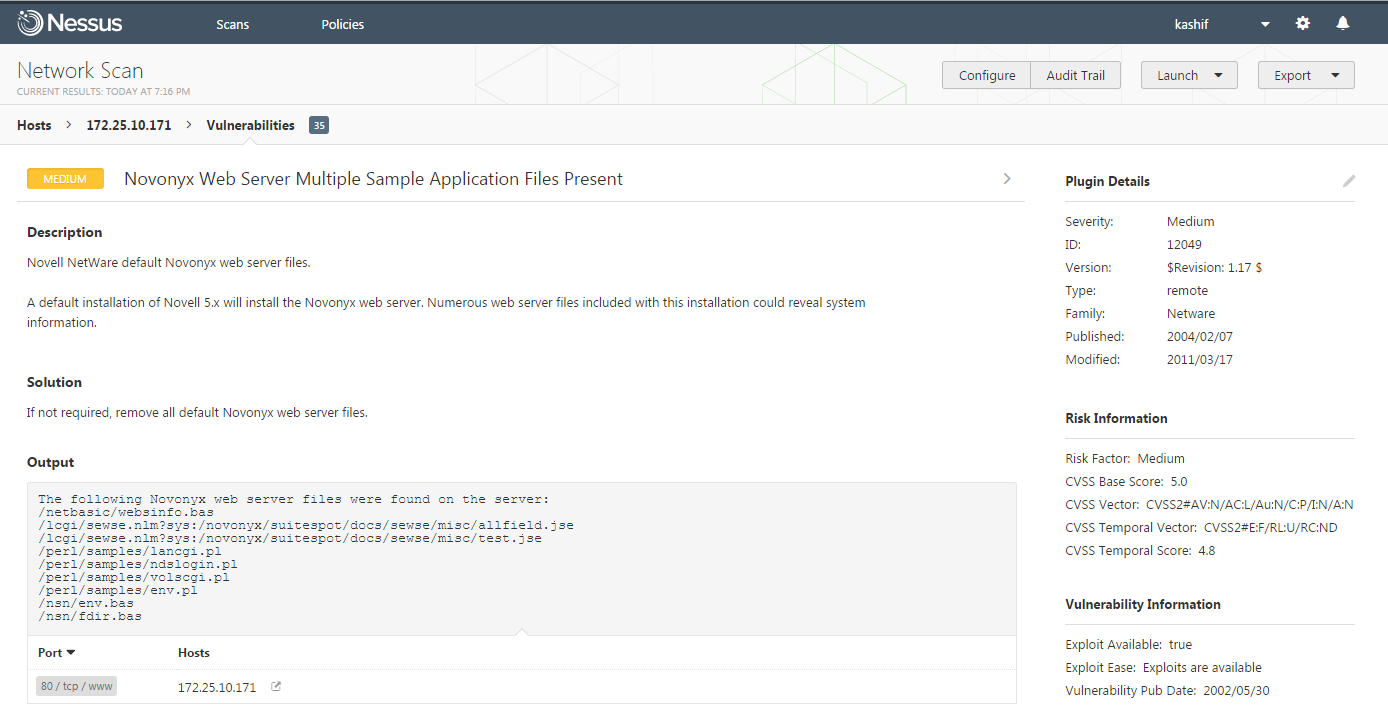This screenshot has height=709, width=1388.
Task: Click the Output heading
Action: click(x=51, y=462)
